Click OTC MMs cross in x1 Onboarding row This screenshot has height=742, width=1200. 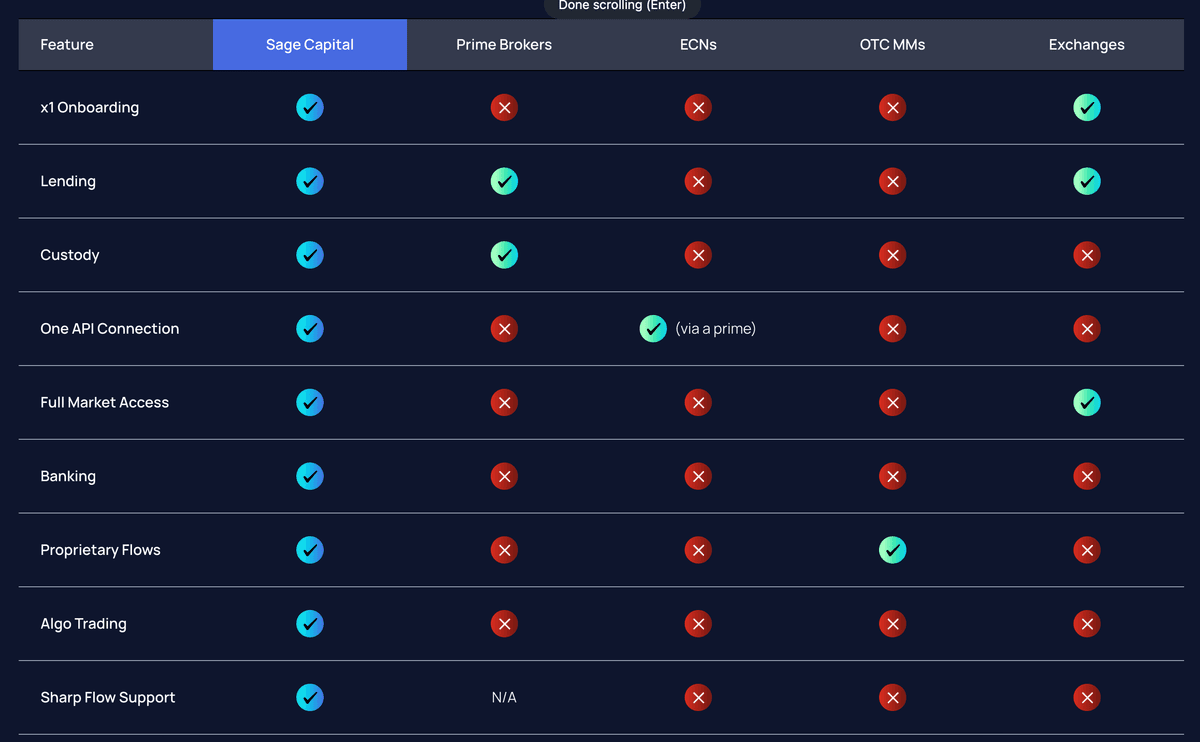892,107
